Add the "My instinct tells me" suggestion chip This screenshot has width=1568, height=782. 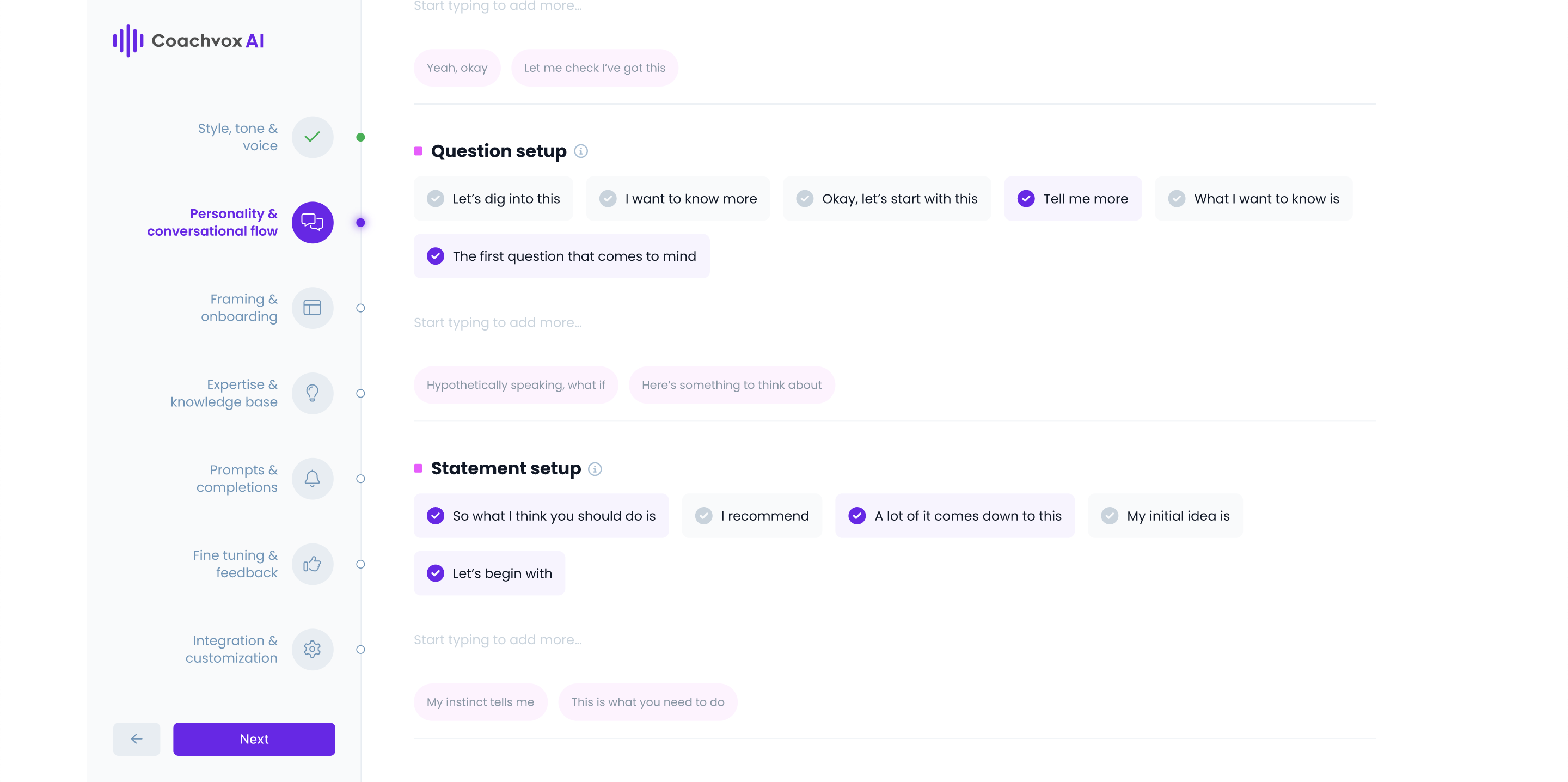(x=480, y=702)
